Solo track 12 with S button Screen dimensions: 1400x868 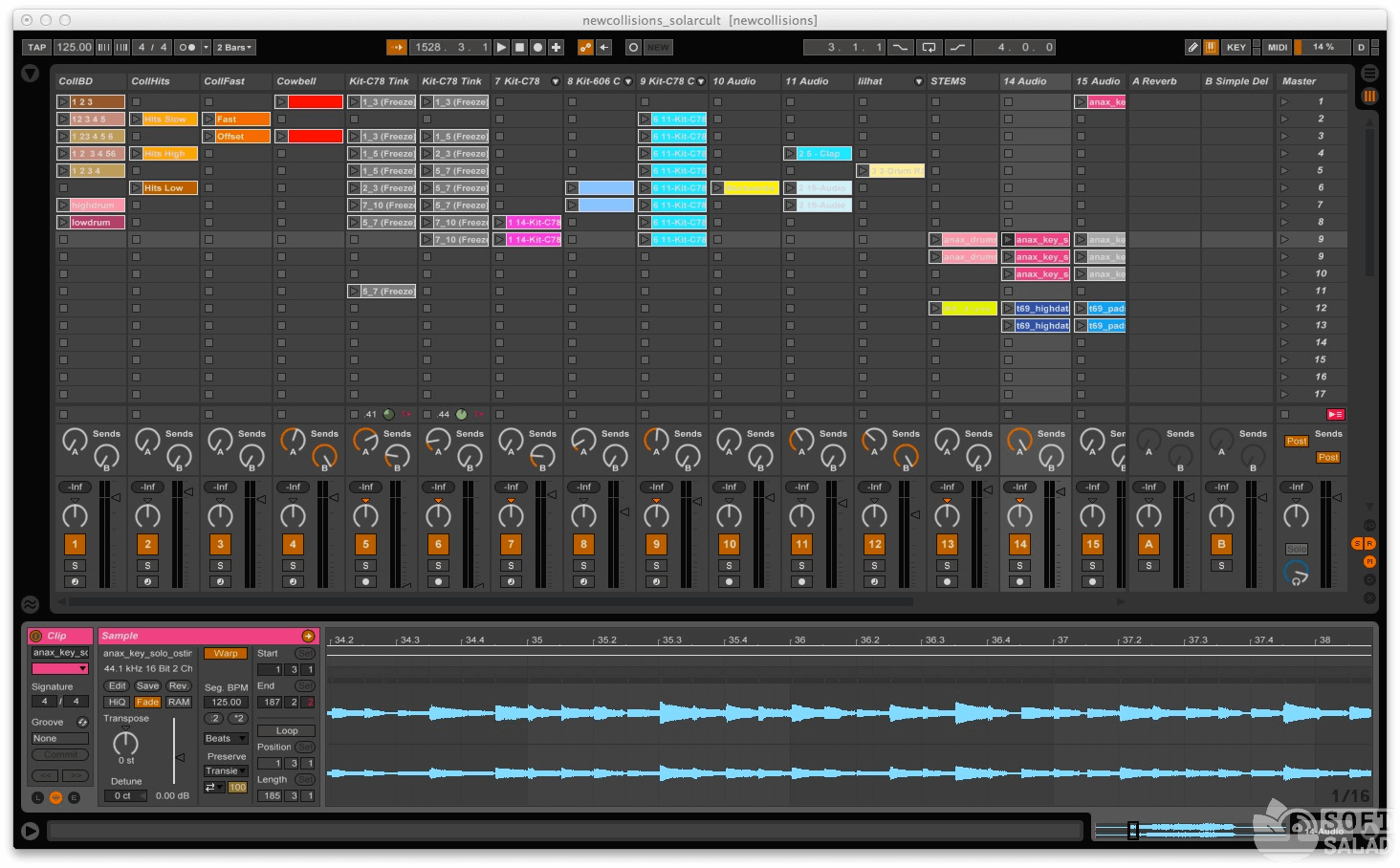coord(874,566)
